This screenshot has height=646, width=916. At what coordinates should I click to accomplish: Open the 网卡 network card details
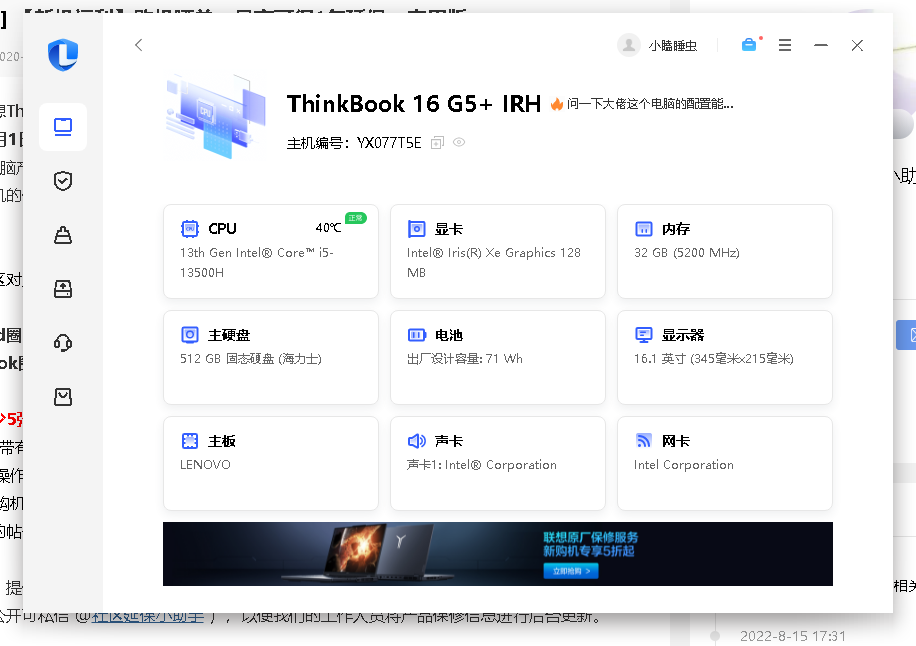724,463
